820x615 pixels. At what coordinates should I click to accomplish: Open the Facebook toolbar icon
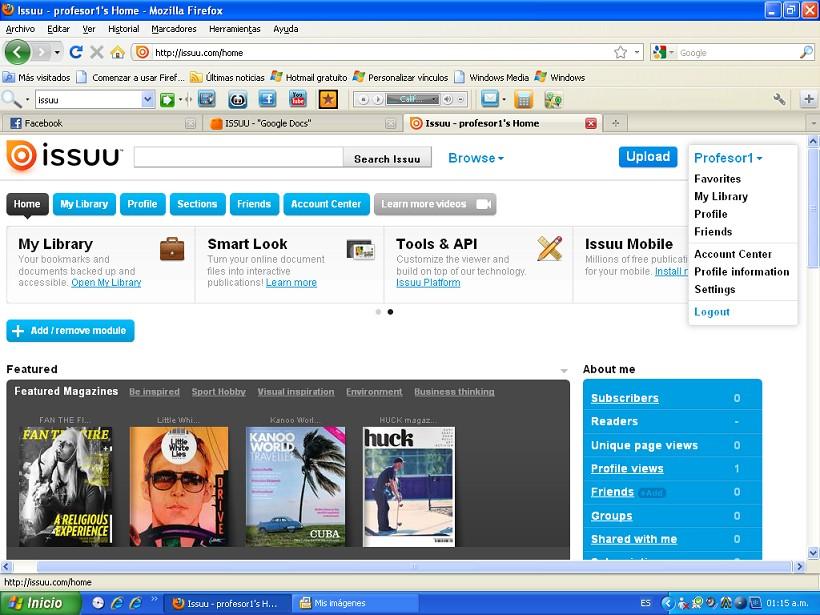[x=267, y=99]
